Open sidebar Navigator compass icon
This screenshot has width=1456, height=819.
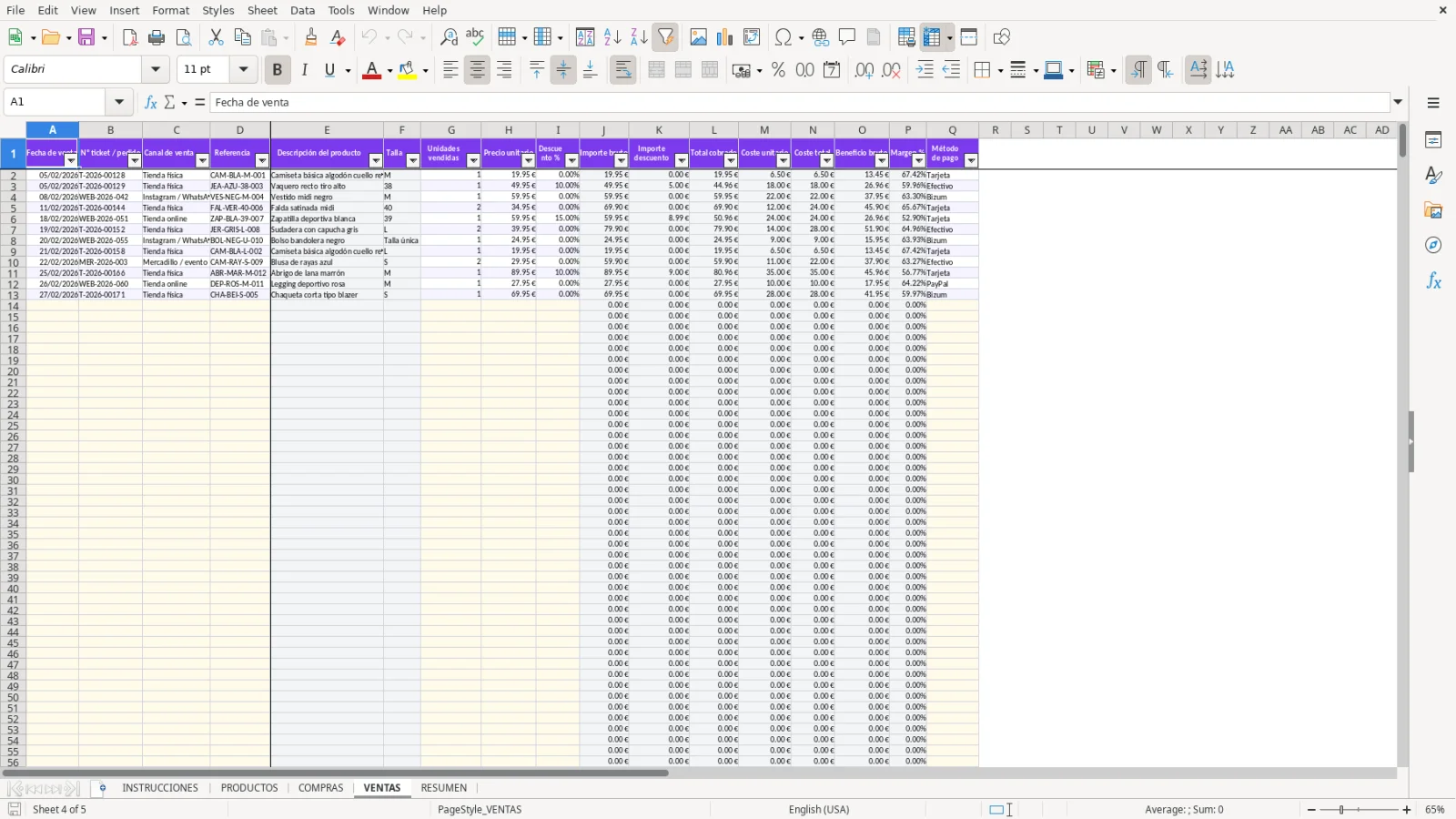coord(1433,246)
